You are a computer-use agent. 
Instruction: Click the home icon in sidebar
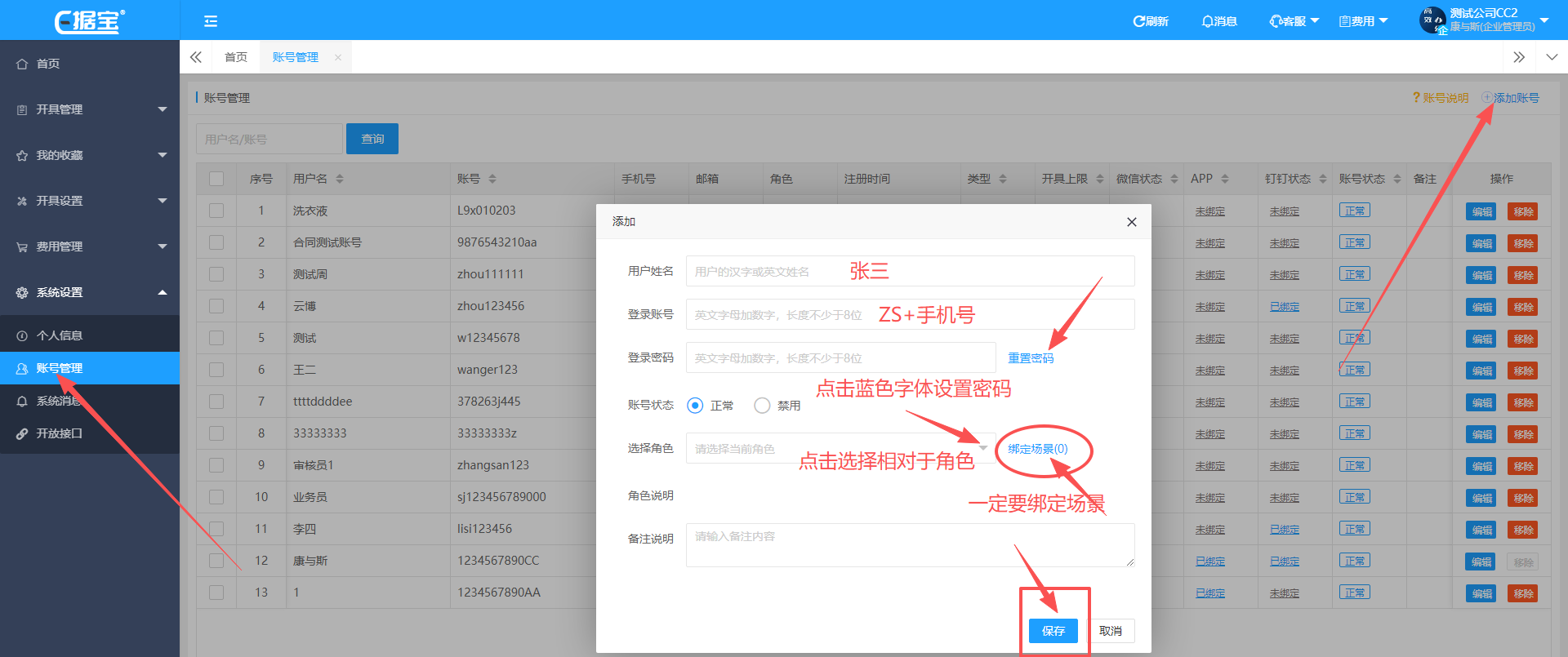22,64
